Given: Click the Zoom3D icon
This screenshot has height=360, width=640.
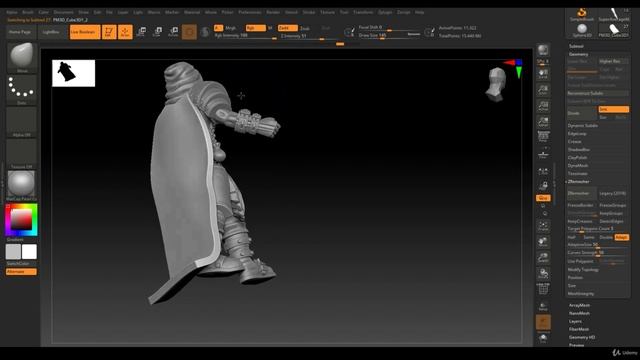Looking at the screenshot, I should click(x=543, y=258).
